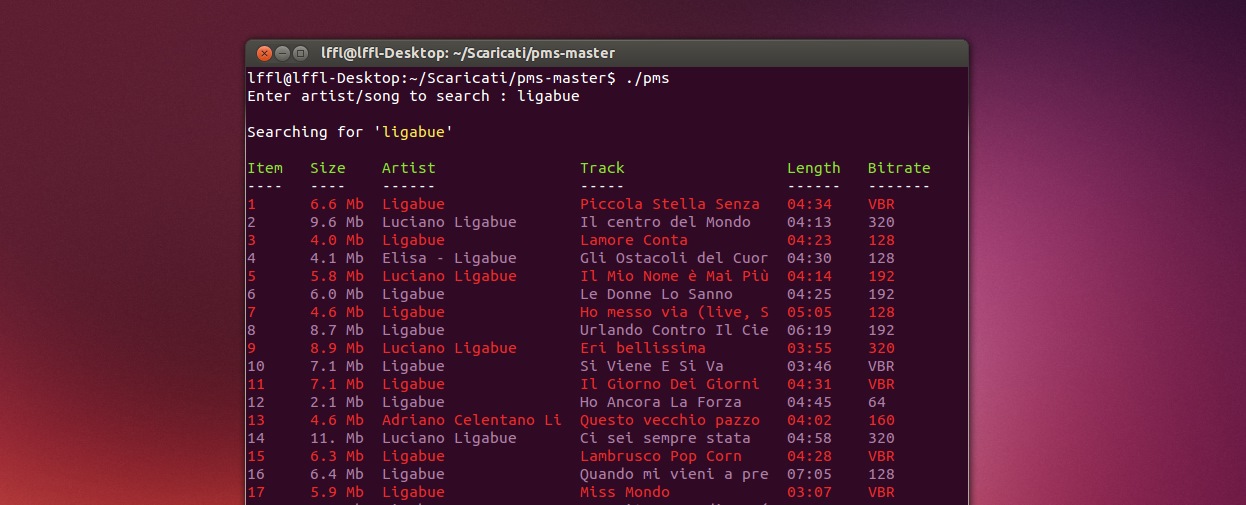Select track Si Viene E Si Va
This screenshot has width=1246, height=505.
(x=652, y=366)
